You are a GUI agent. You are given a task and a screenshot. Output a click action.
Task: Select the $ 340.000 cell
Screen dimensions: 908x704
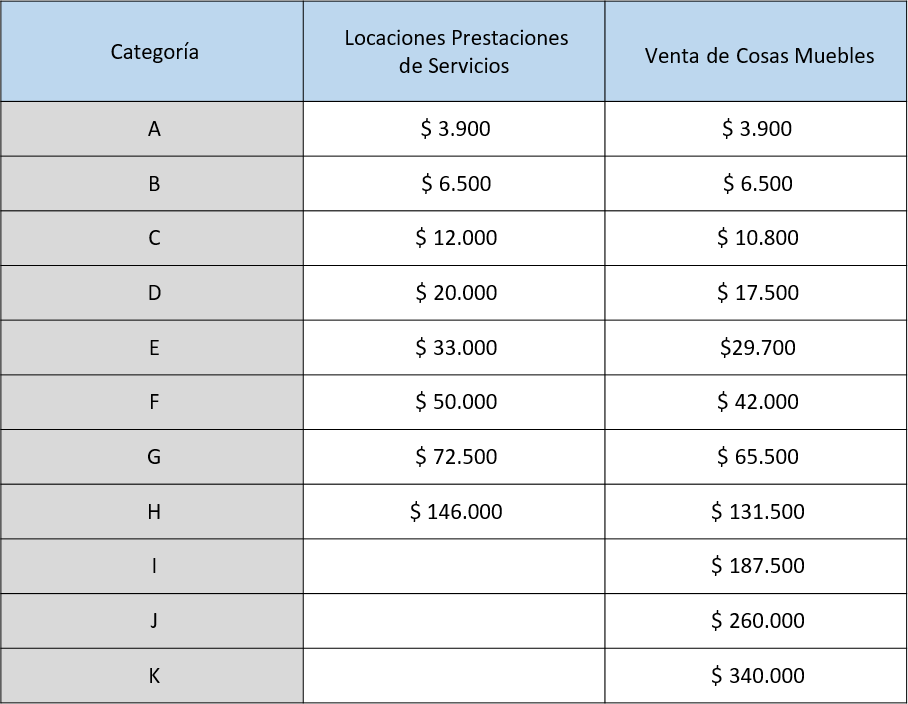pos(756,676)
